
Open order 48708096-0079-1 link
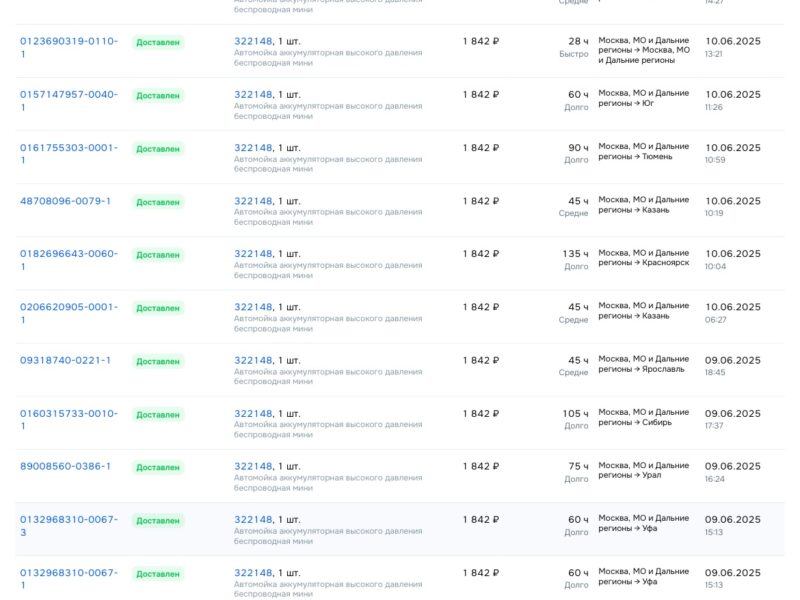pyautogui.click(x=65, y=201)
